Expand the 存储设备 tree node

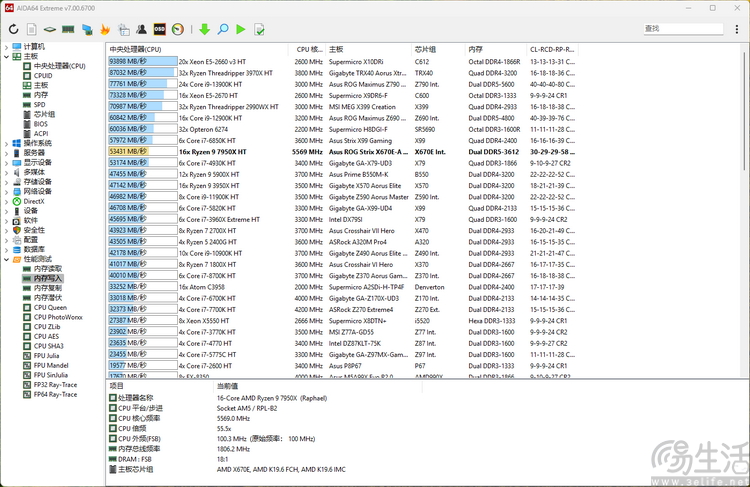pyautogui.click(x=6, y=182)
